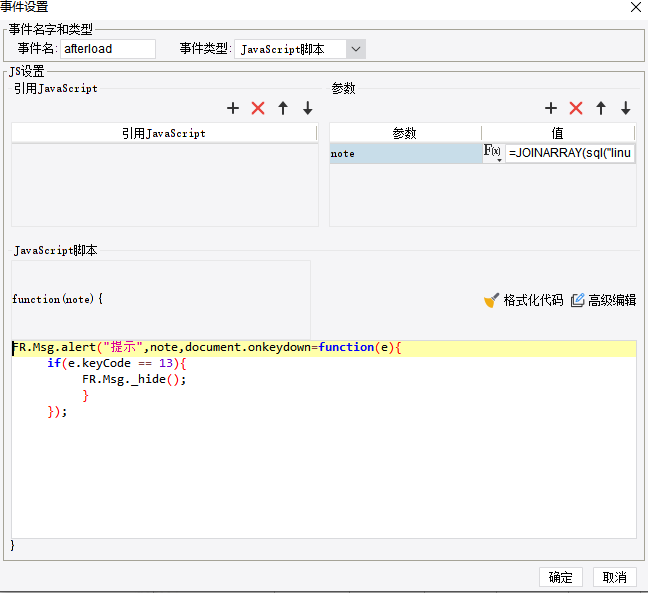Image resolution: width=648 pixels, height=593 pixels.
Task: Expand the 事件类型 dropdown arrow
Action: 356,49
